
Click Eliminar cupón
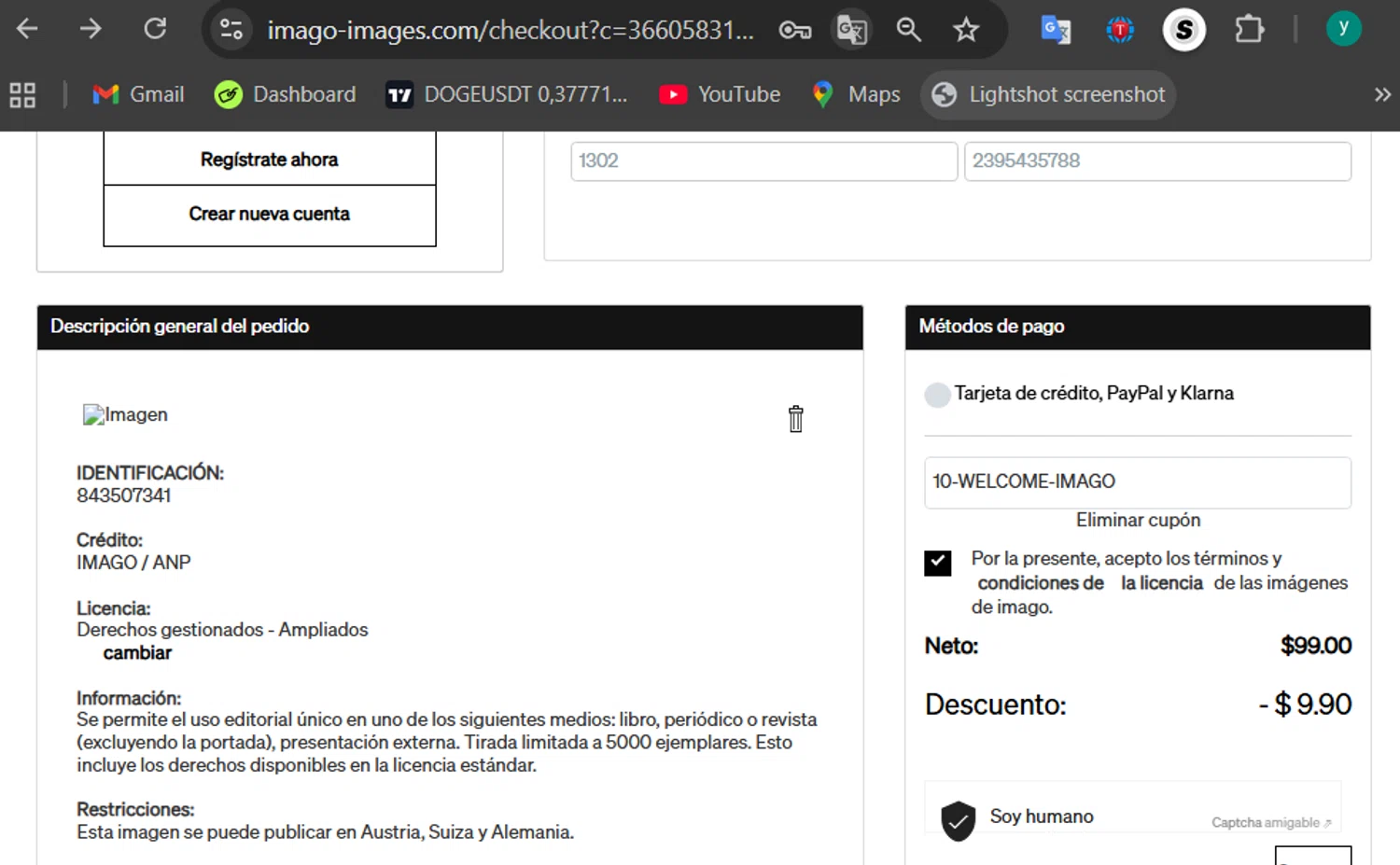coord(1138,520)
